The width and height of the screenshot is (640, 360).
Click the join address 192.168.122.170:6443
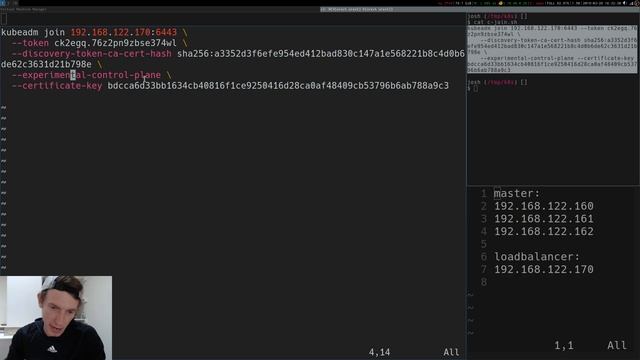click(x=124, y=32)
